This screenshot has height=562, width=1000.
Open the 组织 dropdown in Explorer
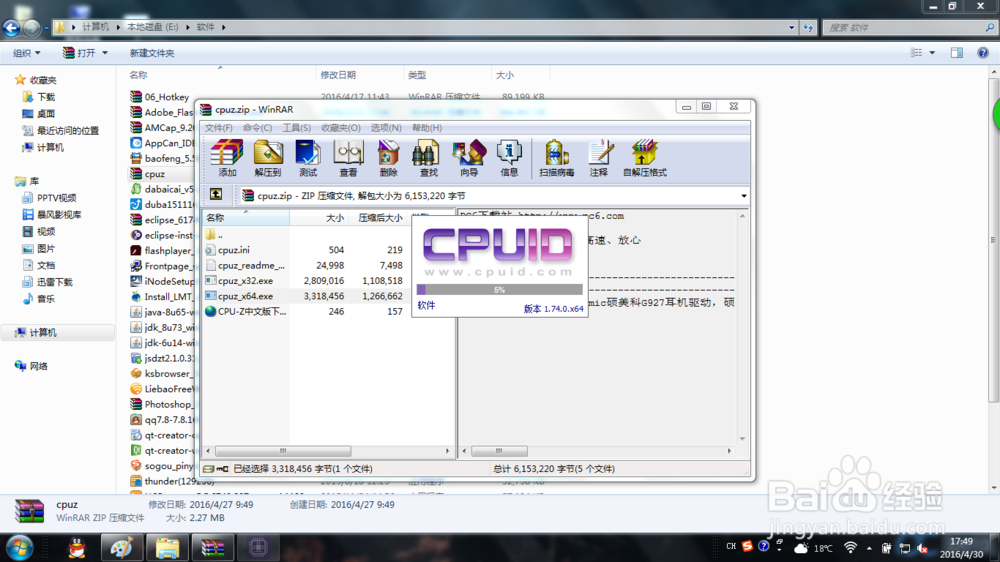coord(27,53)
